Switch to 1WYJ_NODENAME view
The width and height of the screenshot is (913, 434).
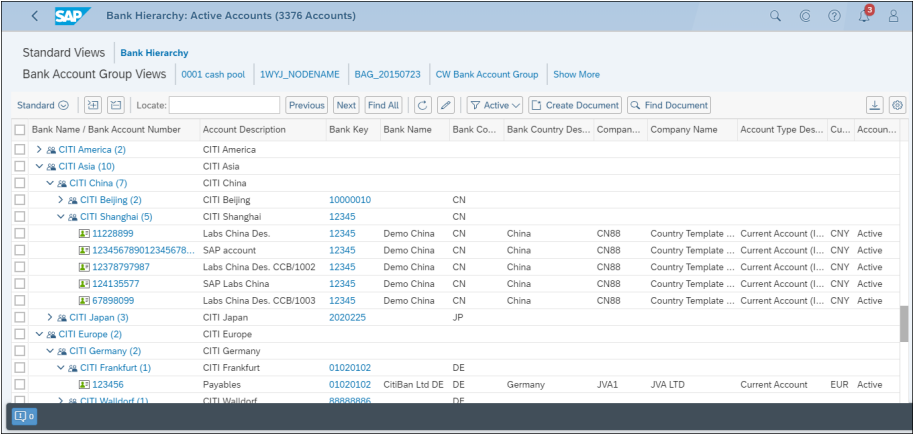299,75
